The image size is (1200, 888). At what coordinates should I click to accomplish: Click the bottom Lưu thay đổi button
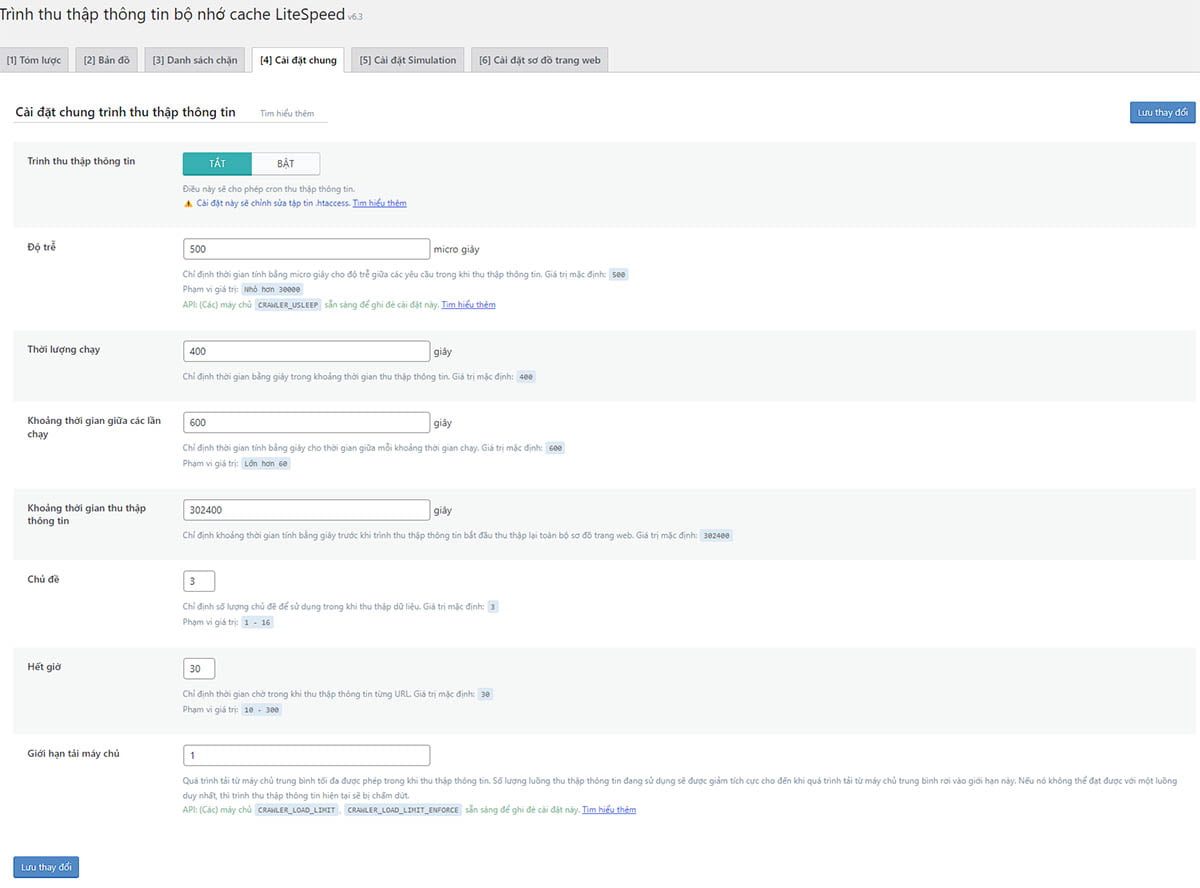[46, 867]
